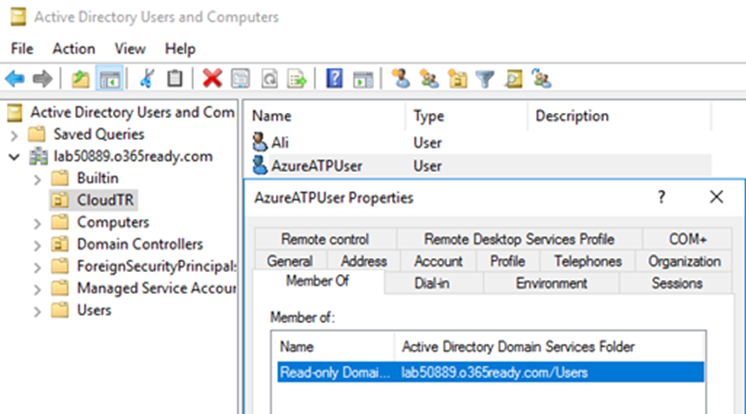Switch to the COM+ tab
This screenshot has width=746, height=414.
pyautogui.click(x=687, y=239)
